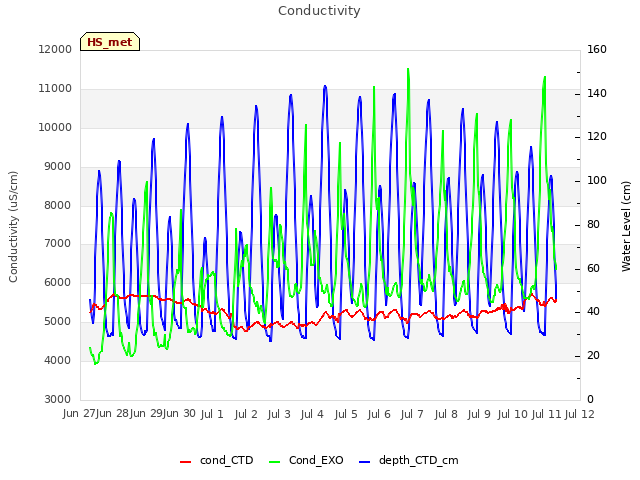Click the Conductivity chart title
Image resolution: width=640 pixels, height=480 pixels.
319,11
